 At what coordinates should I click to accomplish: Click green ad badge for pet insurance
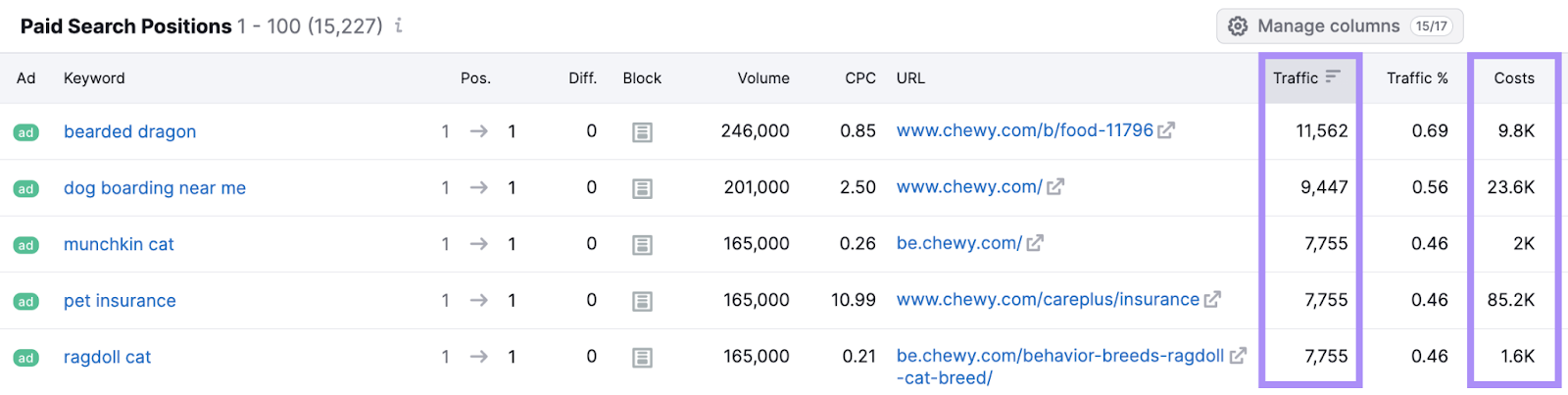[x=26, y=302]
